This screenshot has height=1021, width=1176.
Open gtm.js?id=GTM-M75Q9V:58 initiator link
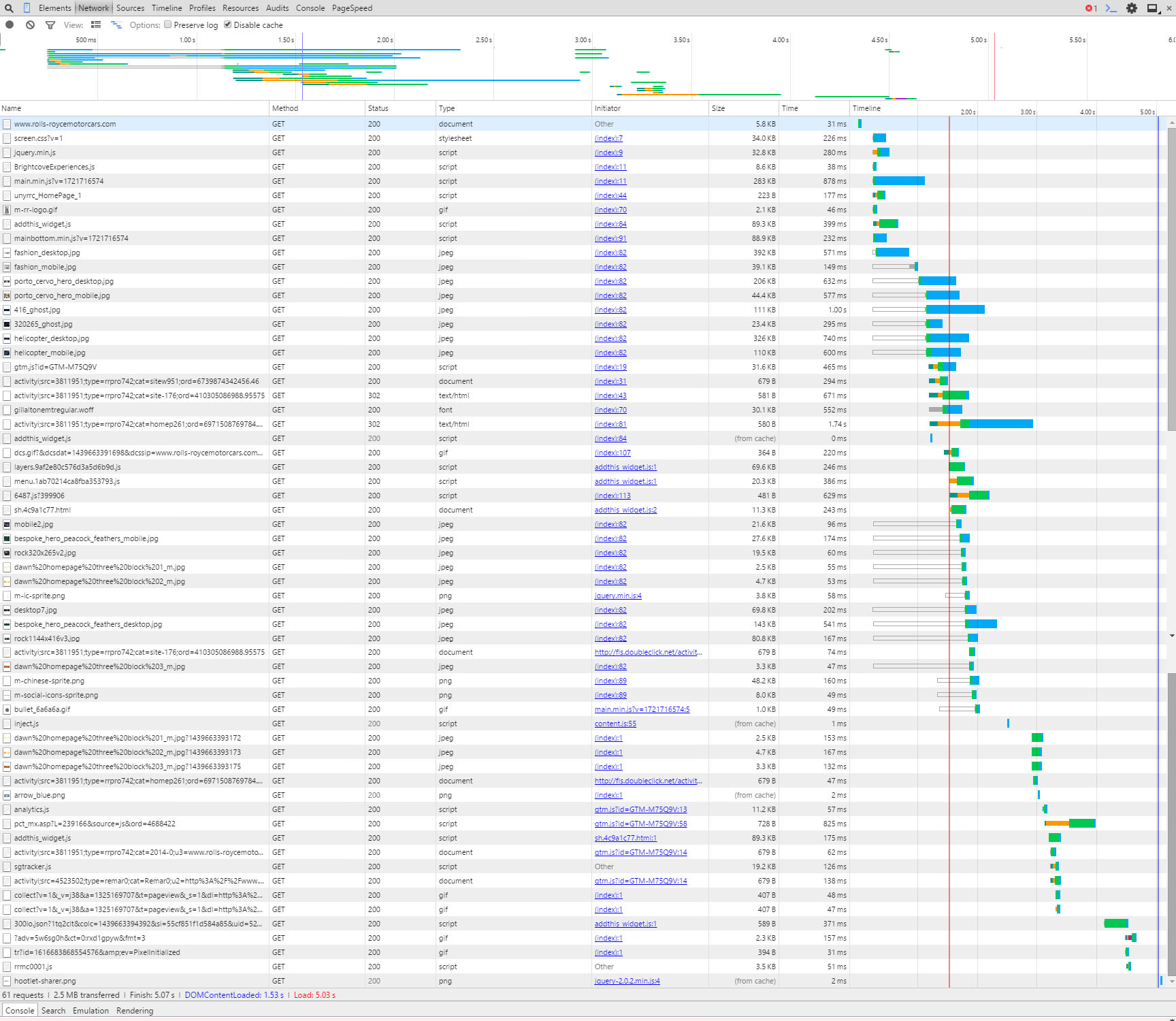coord(640,824)
